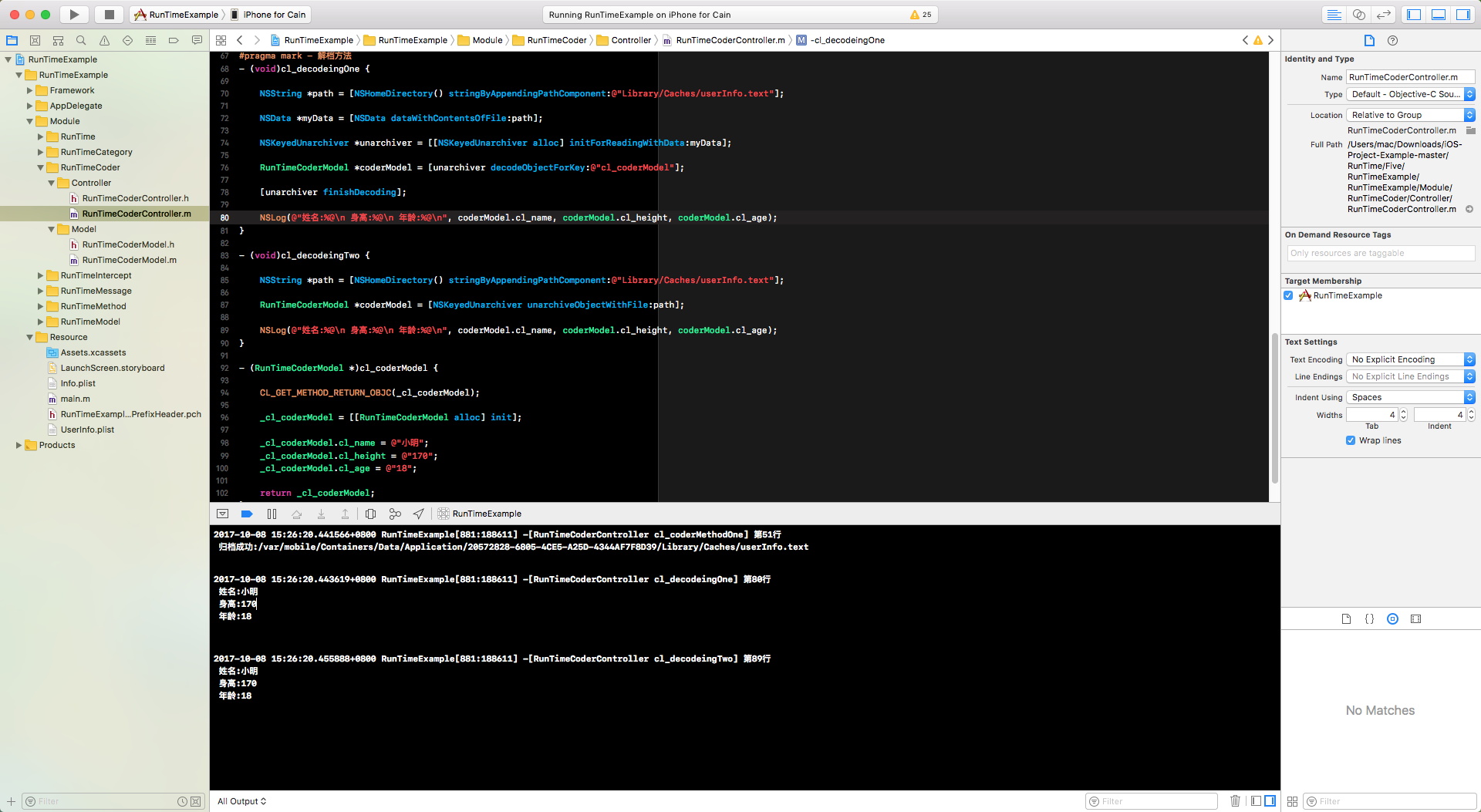The height and width of the screenshot is (812, 1481).
Task: Show the Source Control navigator
Action: click(x=35, y=40)
